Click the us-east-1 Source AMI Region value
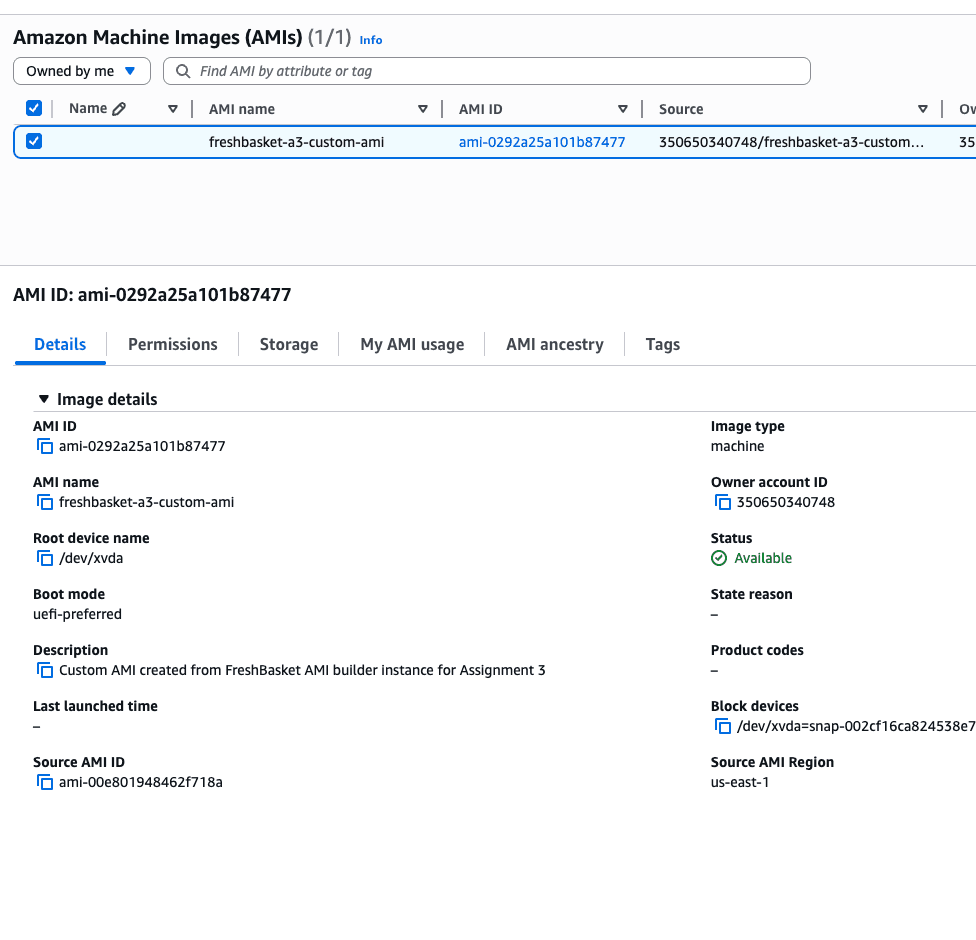976x940 pixels. (740, 783)
